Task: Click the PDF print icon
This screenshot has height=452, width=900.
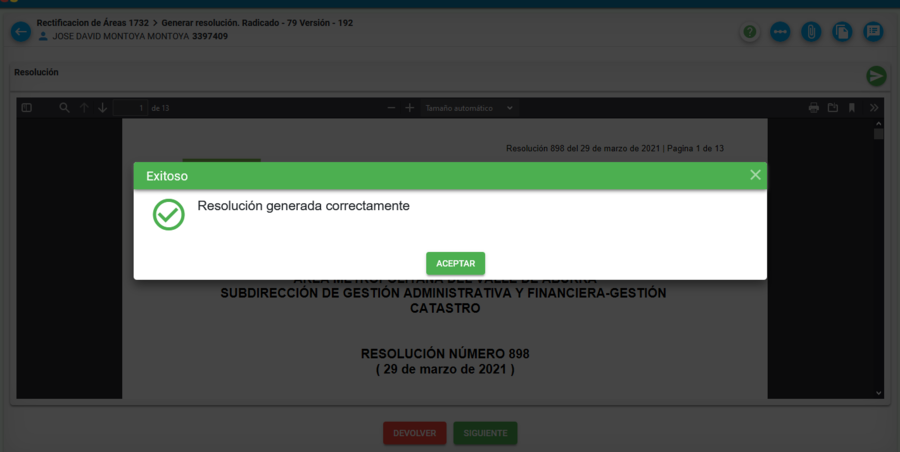Action: pyautogui.click(x=814, y=108)
